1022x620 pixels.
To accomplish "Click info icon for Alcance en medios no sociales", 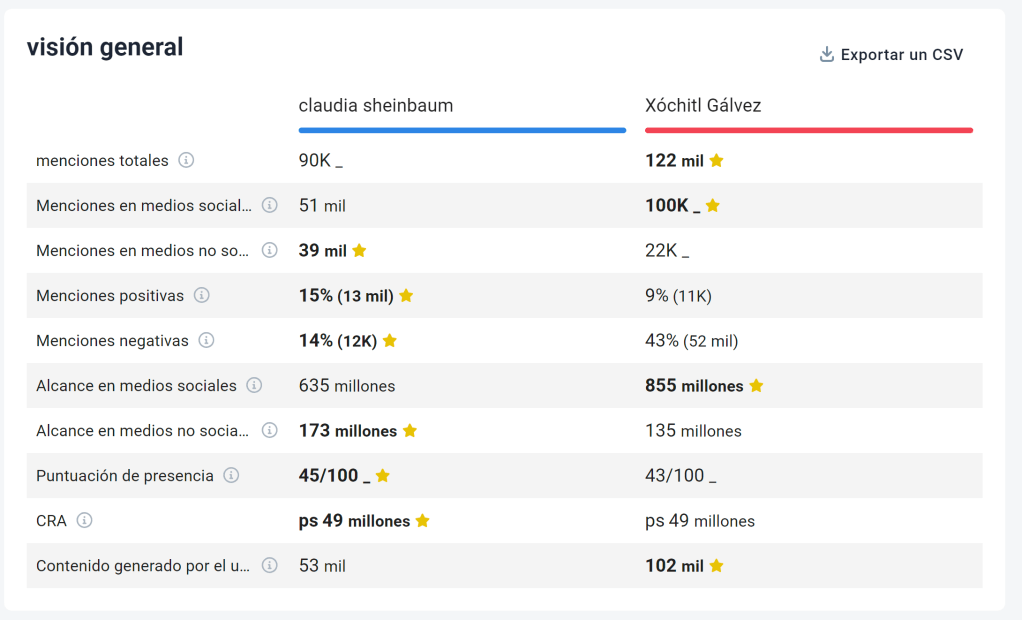I will [269, 430].
